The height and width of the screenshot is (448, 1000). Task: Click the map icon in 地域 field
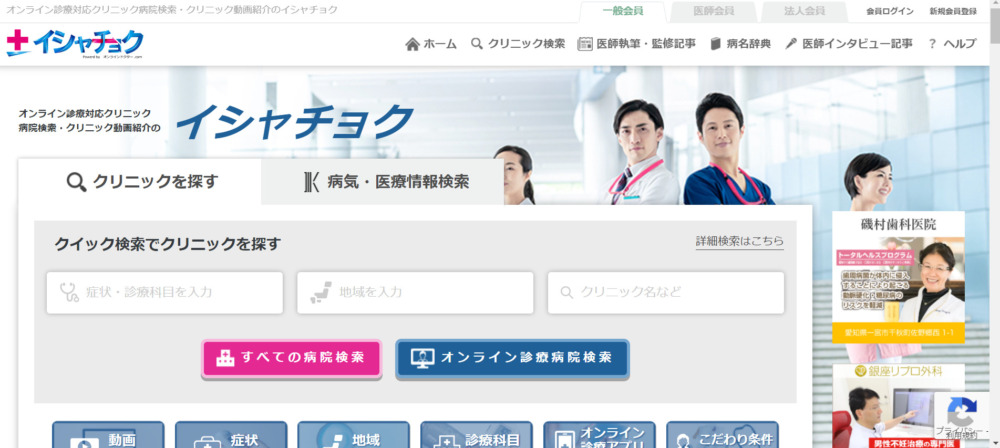click(321, 292)
